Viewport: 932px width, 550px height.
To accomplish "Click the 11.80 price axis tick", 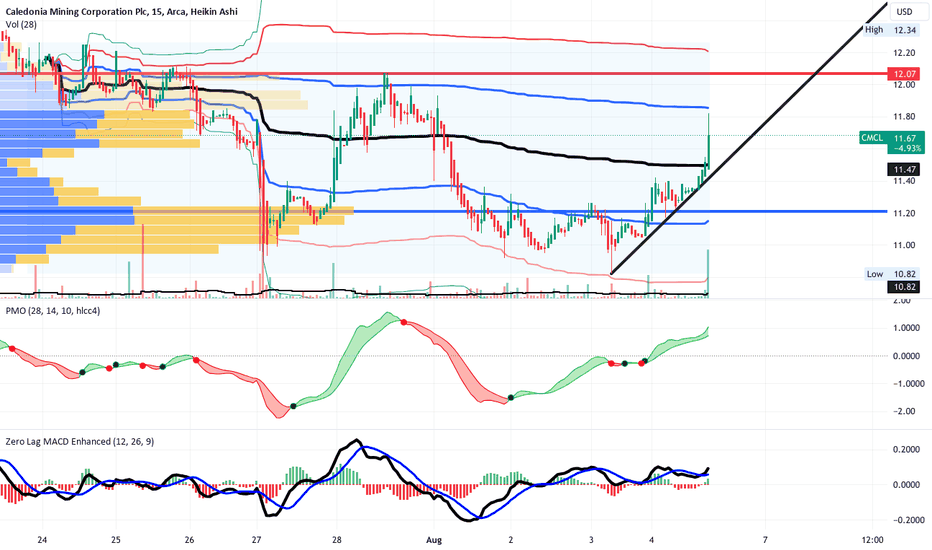I will pyautogui.click(x=904, y=117).
